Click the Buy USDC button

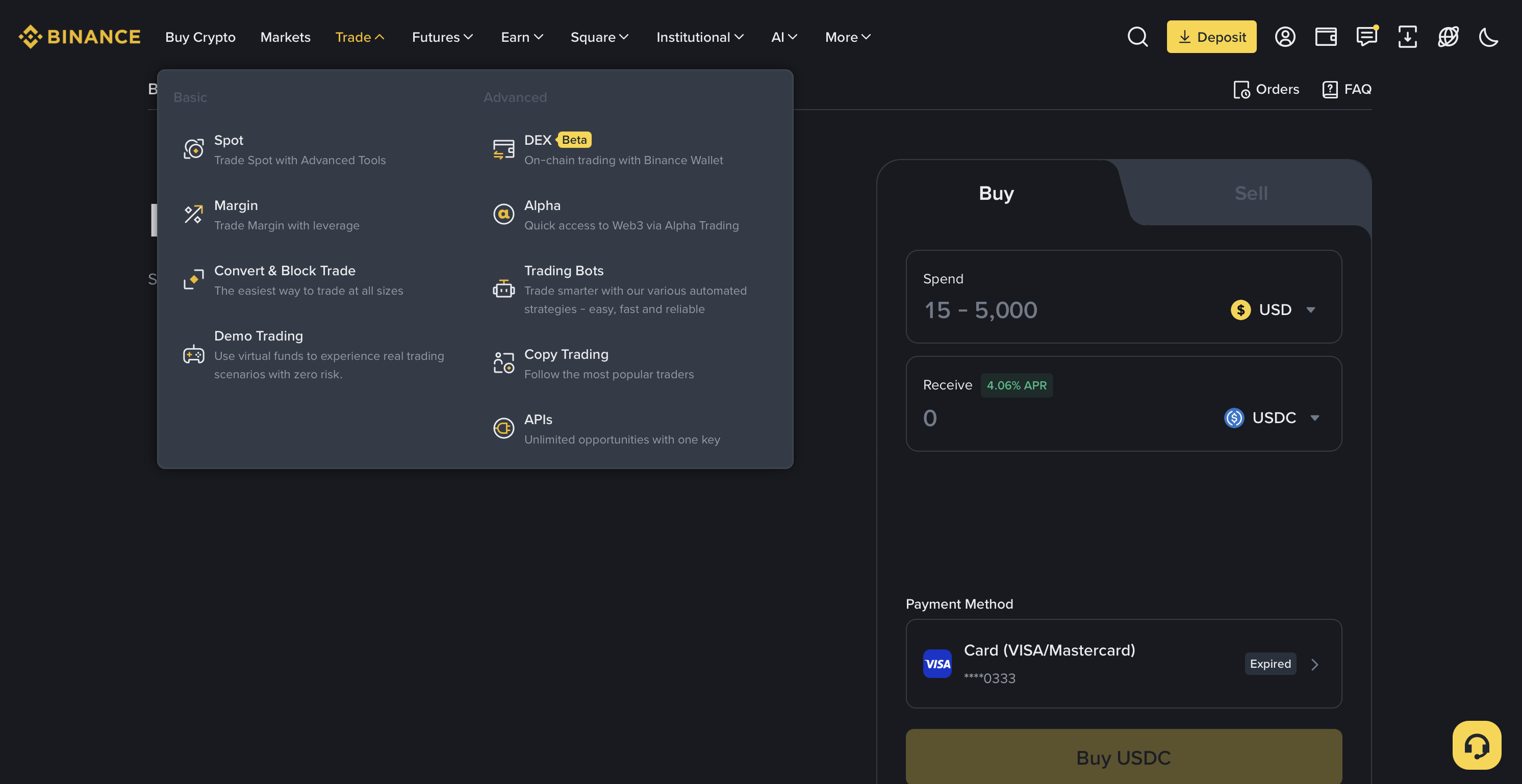pyautogui.click(x=1124, y=757)
